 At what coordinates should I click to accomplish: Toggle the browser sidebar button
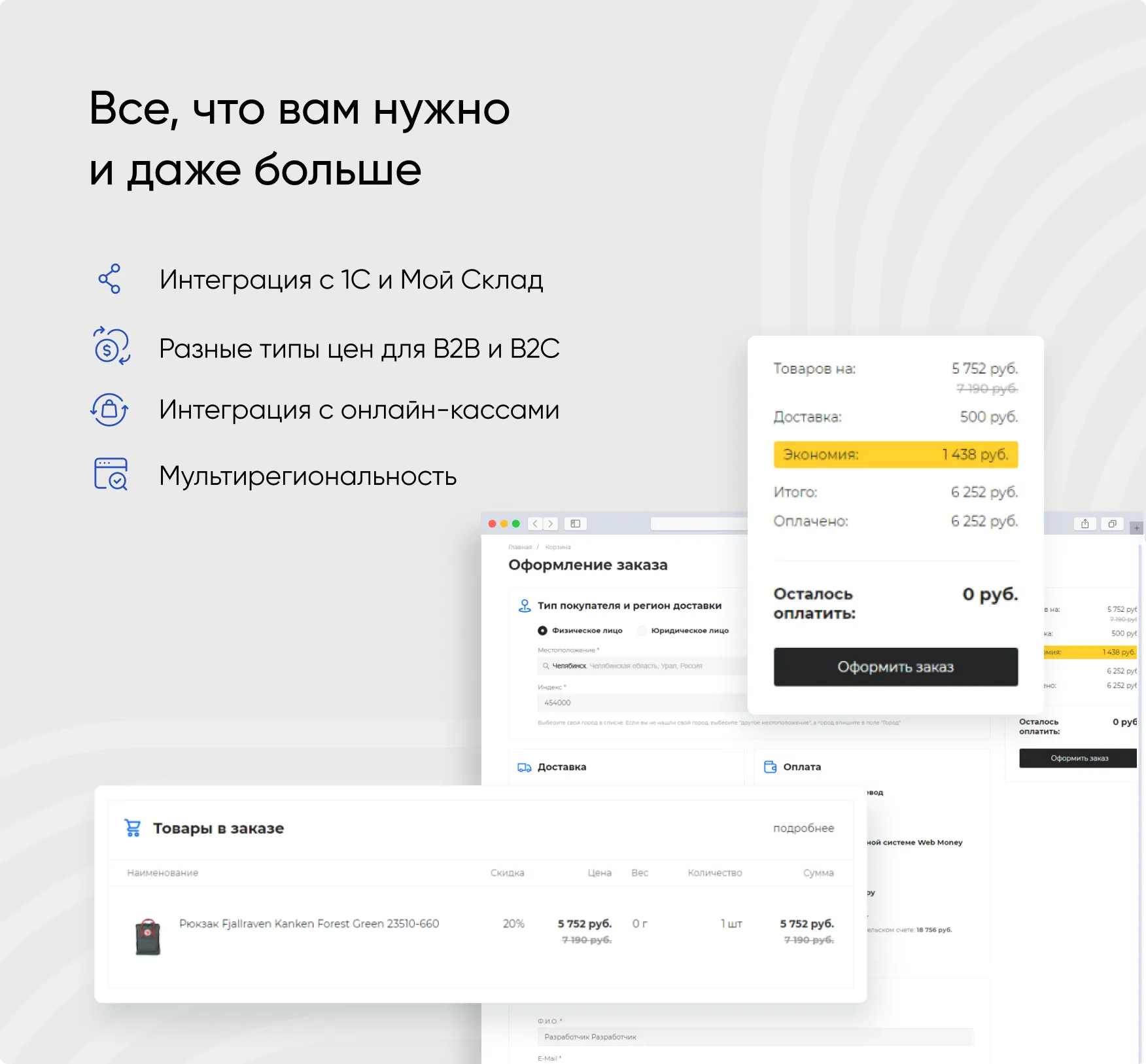[575, 523]
